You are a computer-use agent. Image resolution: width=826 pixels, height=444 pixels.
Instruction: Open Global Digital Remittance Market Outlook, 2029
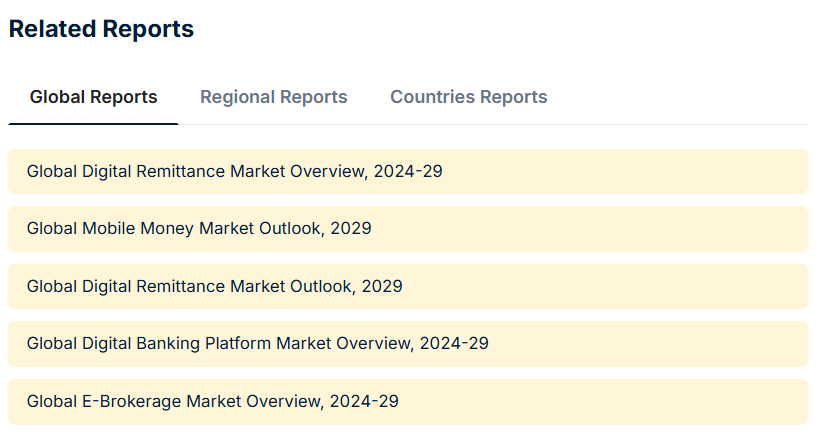click(x=214, y=286)
